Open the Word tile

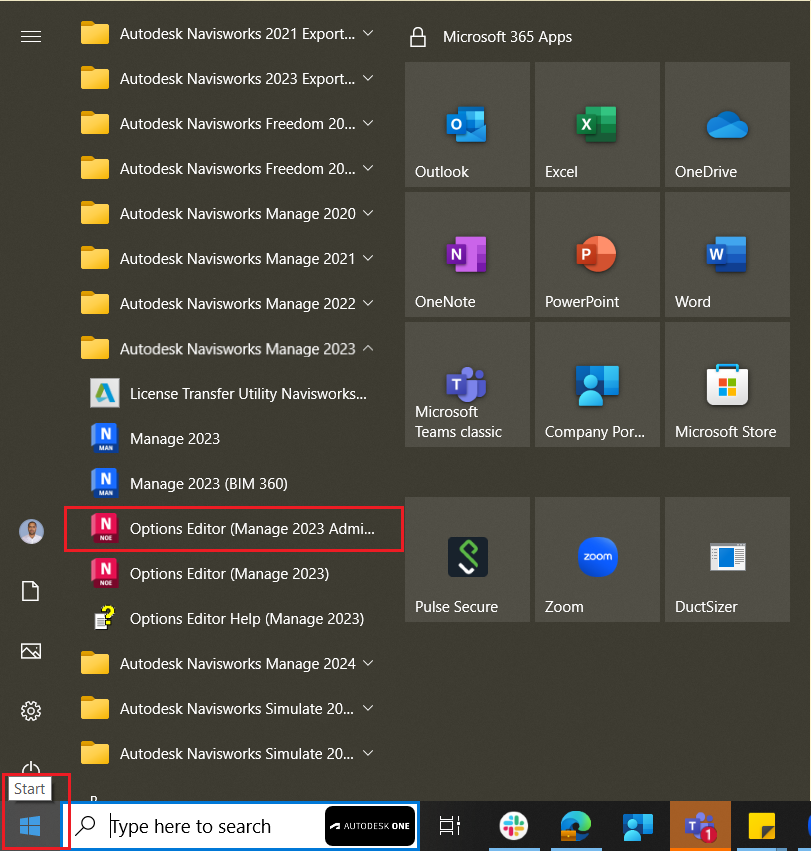point(727,255)
